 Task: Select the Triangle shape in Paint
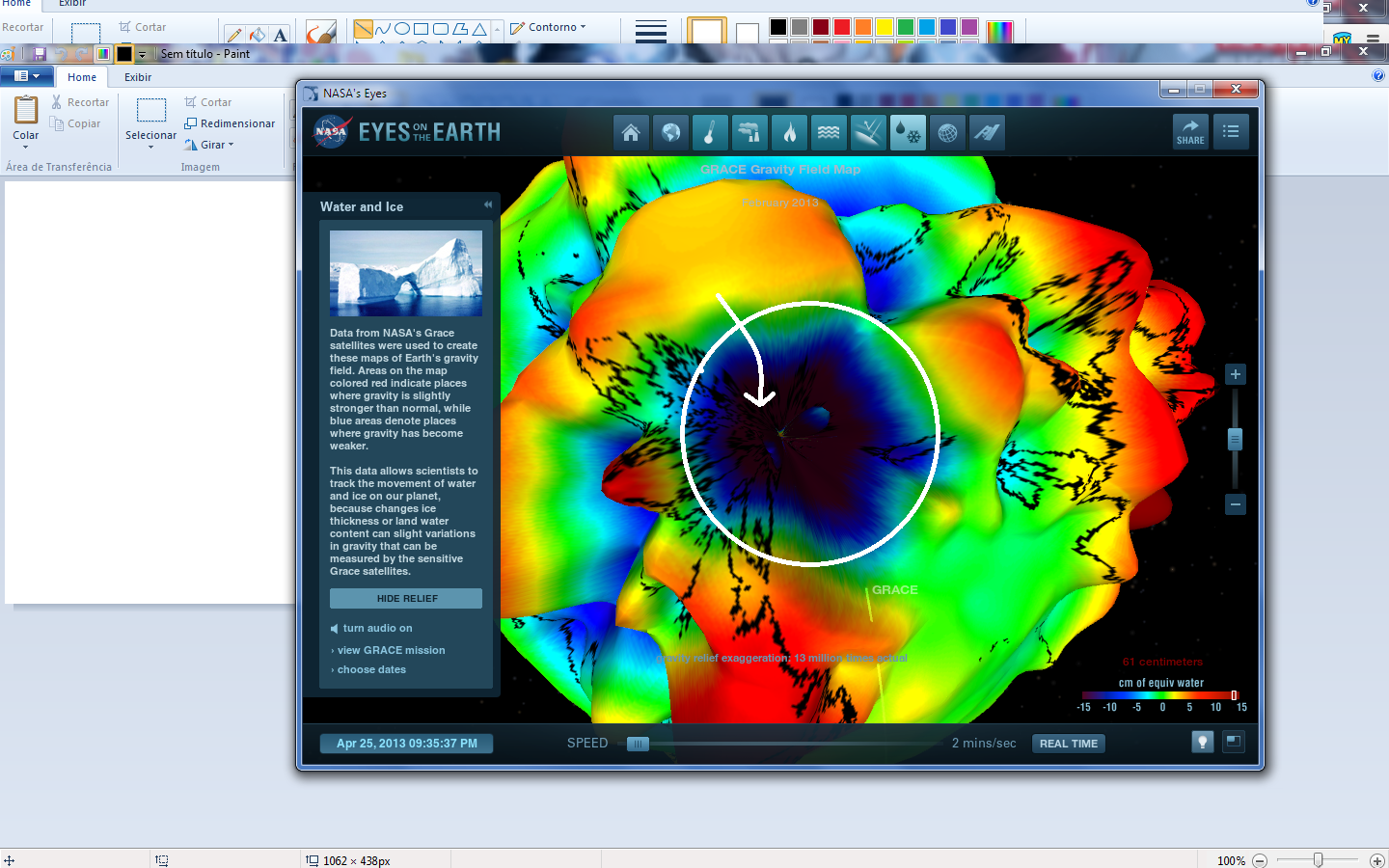[479, 29]
